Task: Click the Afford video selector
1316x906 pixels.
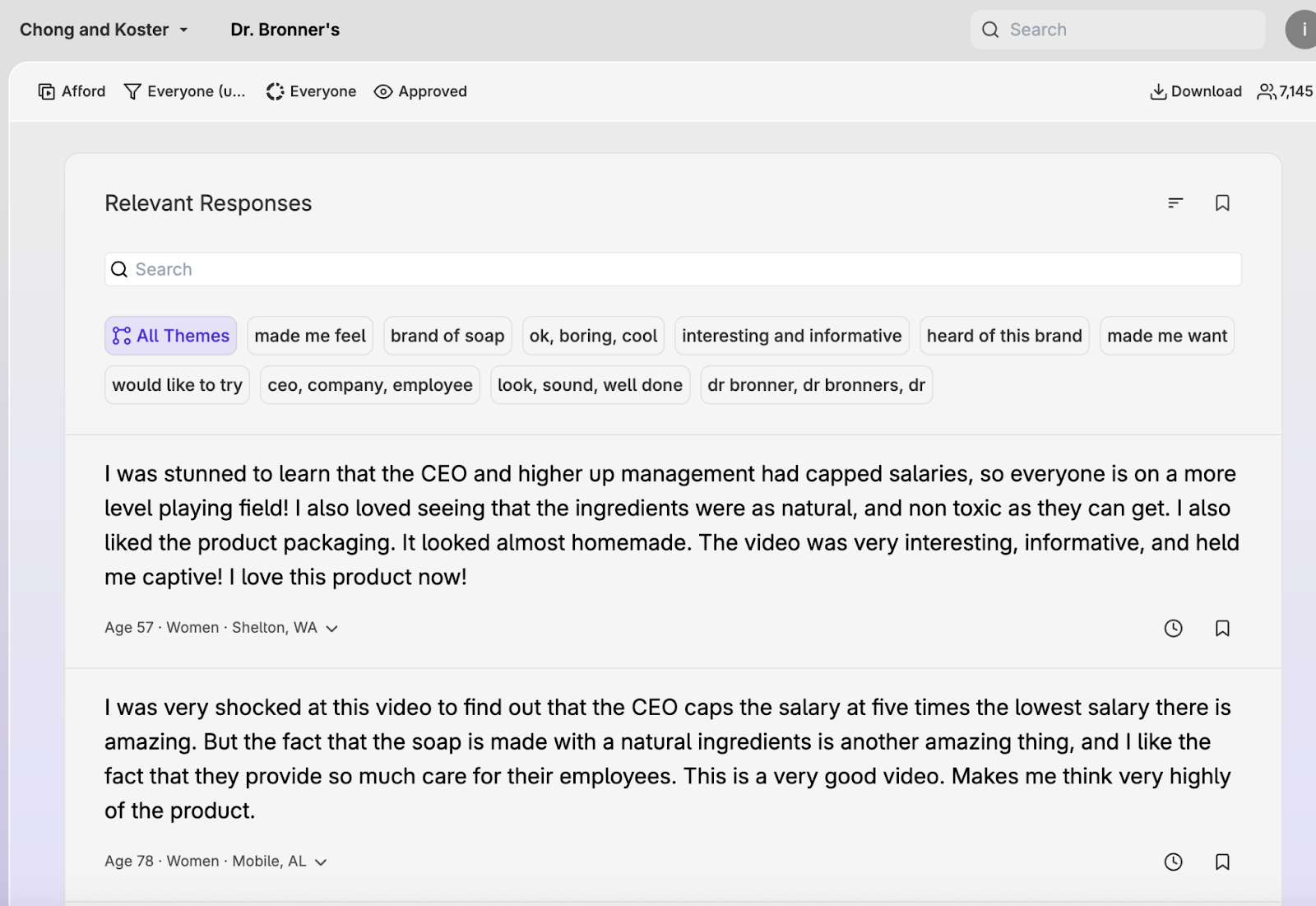Action: click(72, 91)
